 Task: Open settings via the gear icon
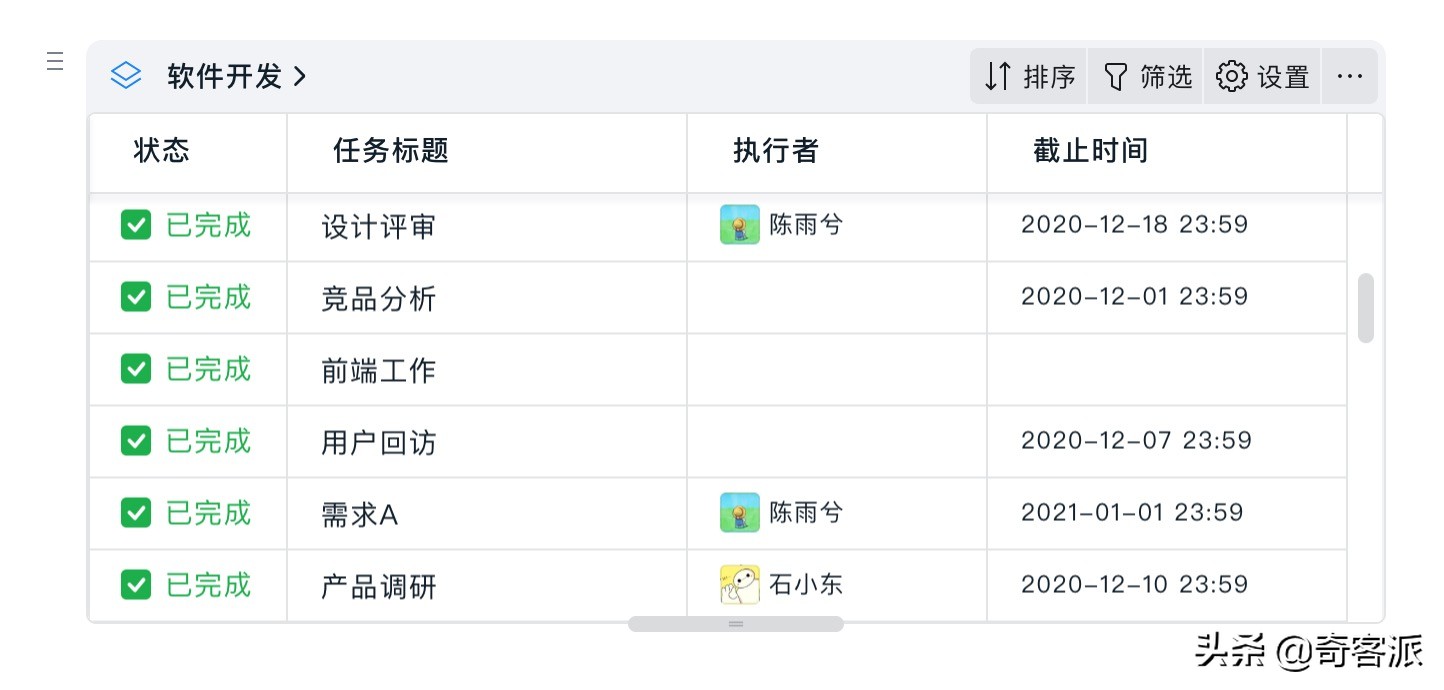[x=1232, y=76]
